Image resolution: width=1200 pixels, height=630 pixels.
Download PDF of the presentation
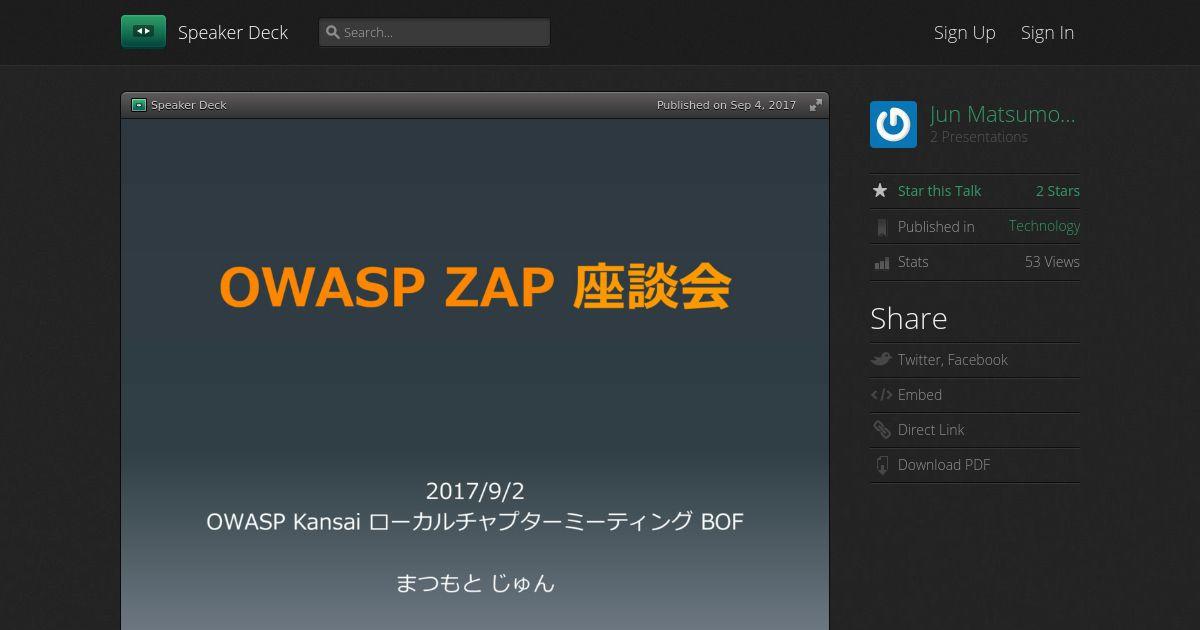click(944, 465)
